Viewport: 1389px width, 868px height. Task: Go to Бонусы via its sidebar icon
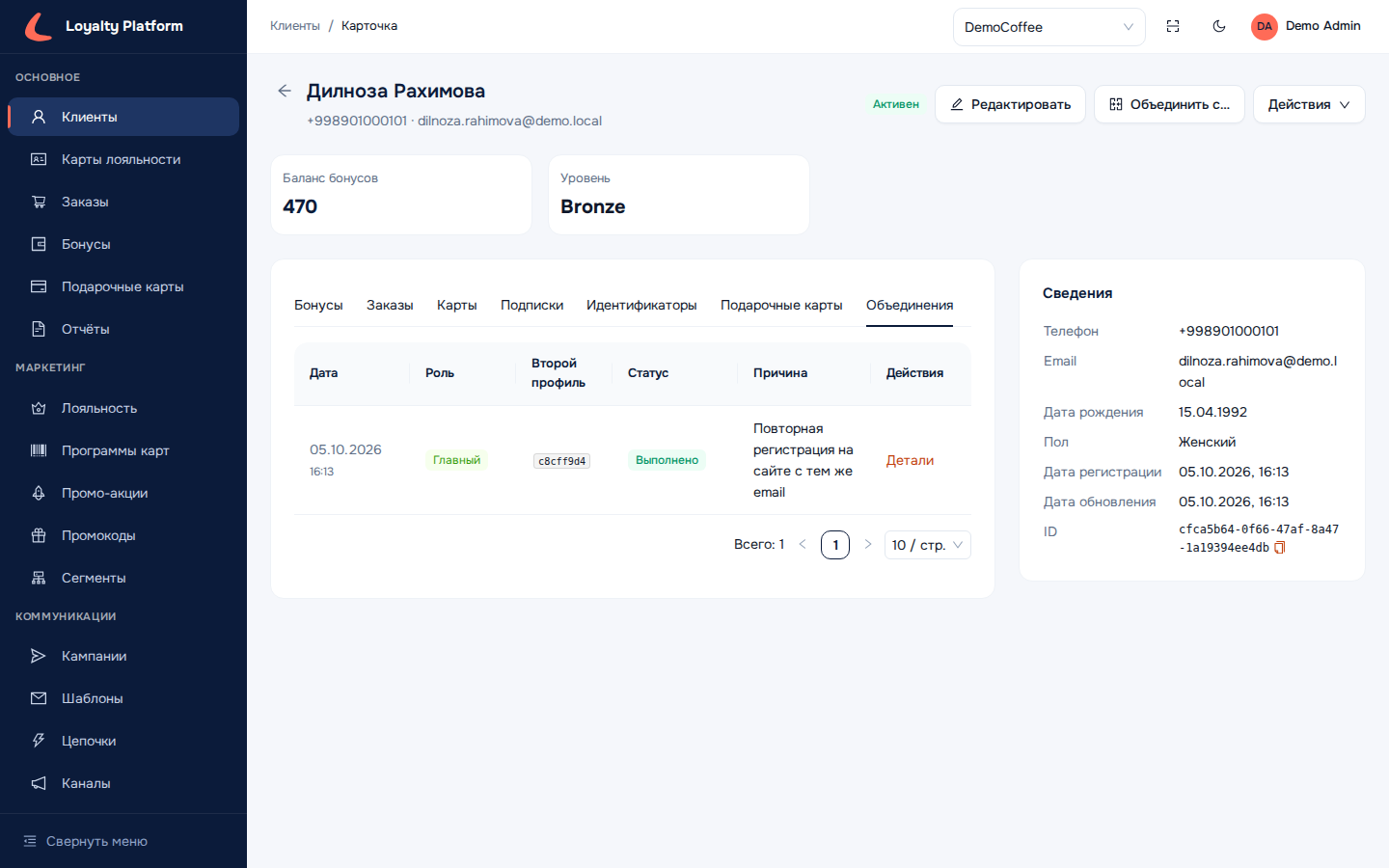coord(39,244)
